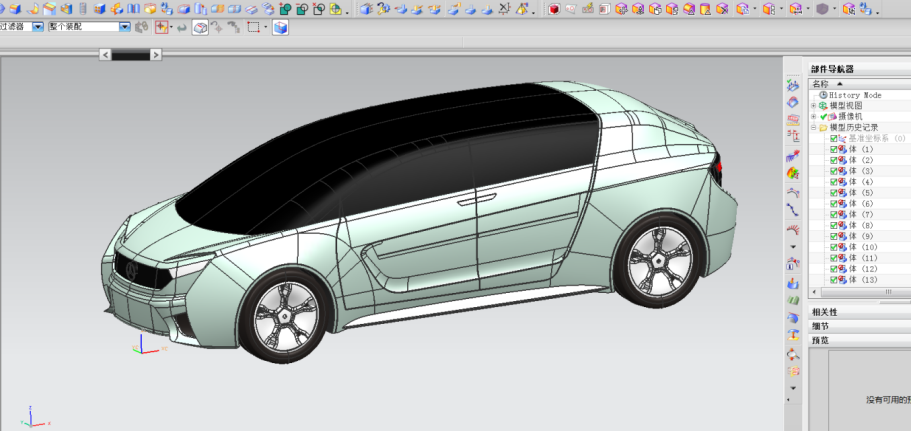Expand the 模型视图 tree node
Image resolution: width=911 pixels, height=431 pixels.
(x=813, y=106)
